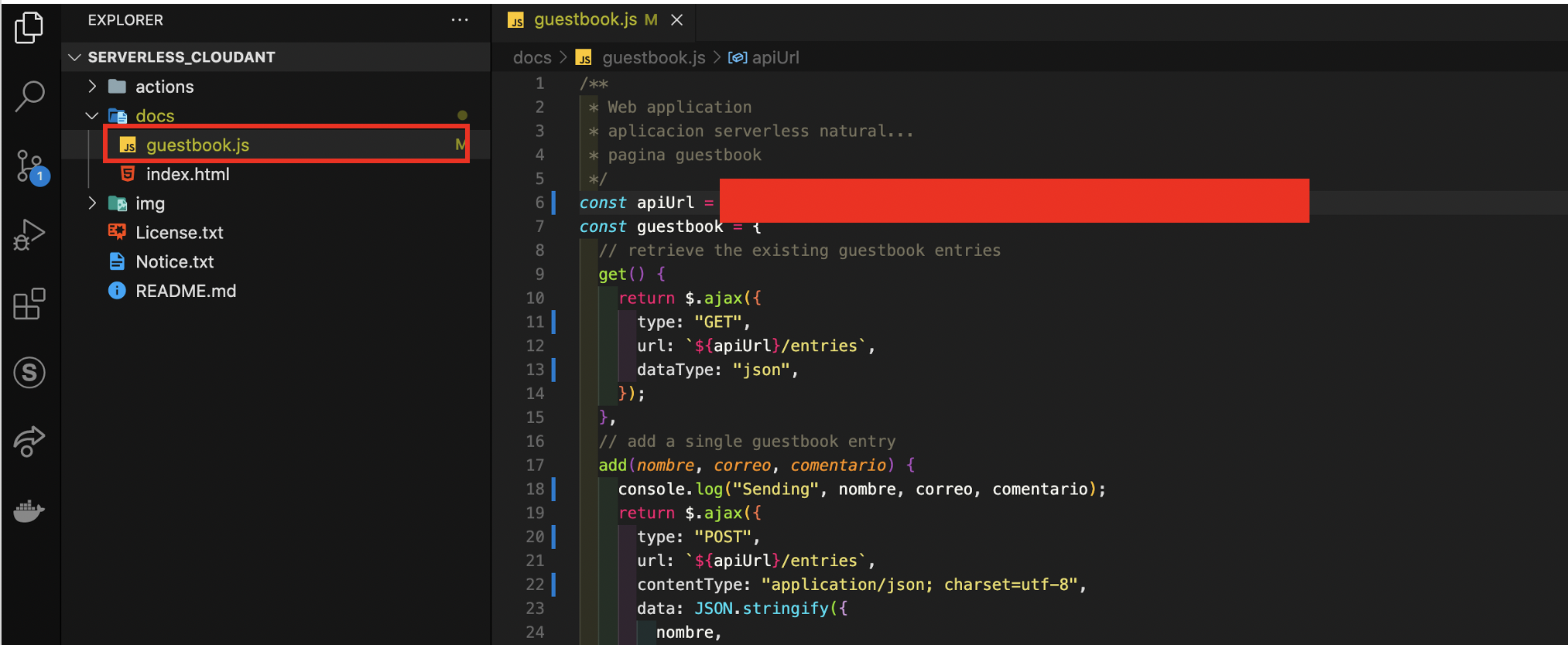Open the Extensions view icon
The width and height of the screenshot is (1568, 645).
tap(29, 304)
